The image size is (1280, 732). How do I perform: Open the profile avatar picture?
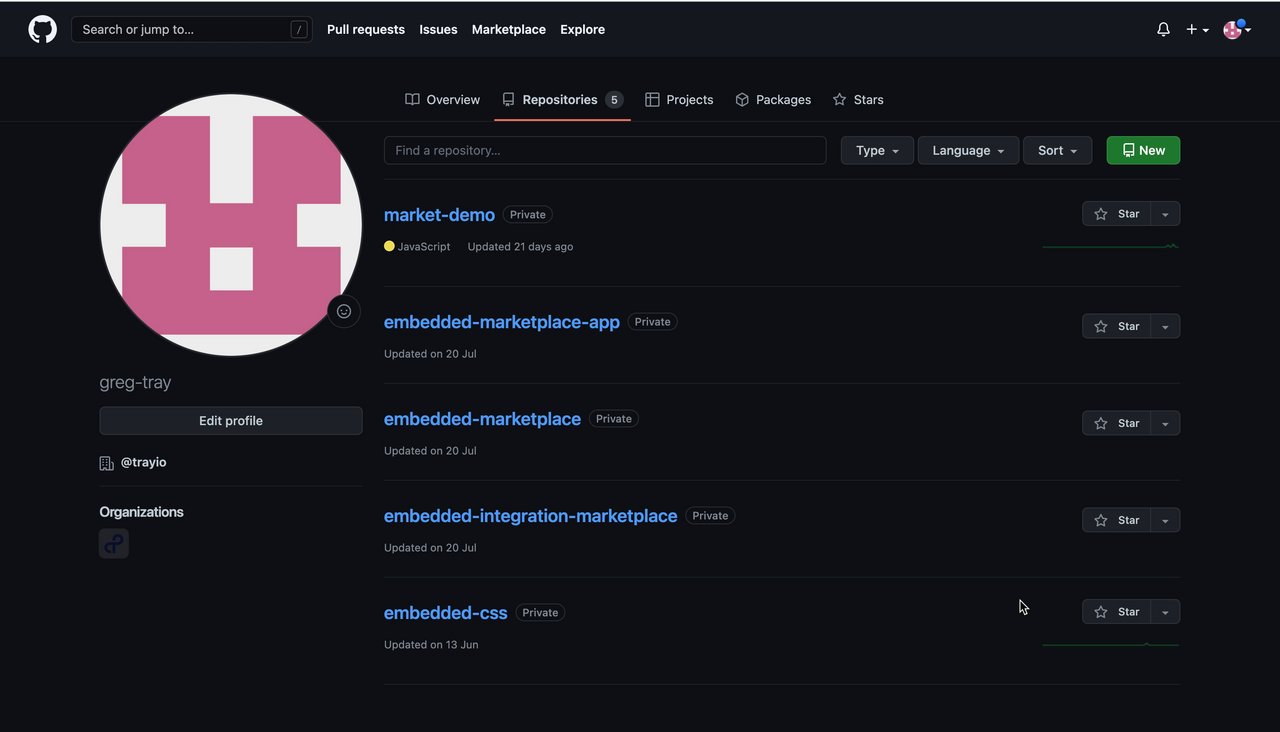(231, 225)
